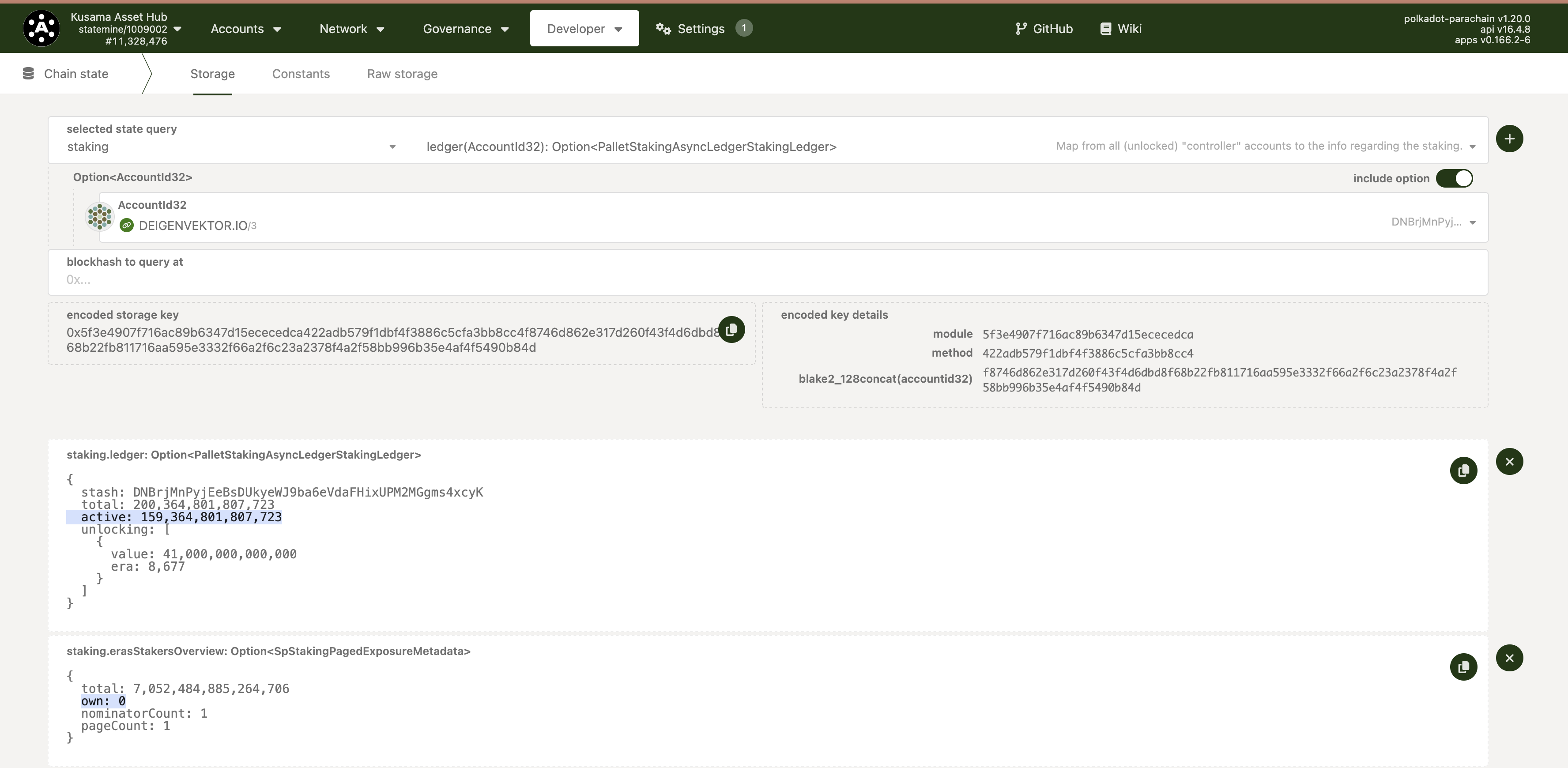
Task: Switch to the Raw storage tab
Action: (402, 74)
